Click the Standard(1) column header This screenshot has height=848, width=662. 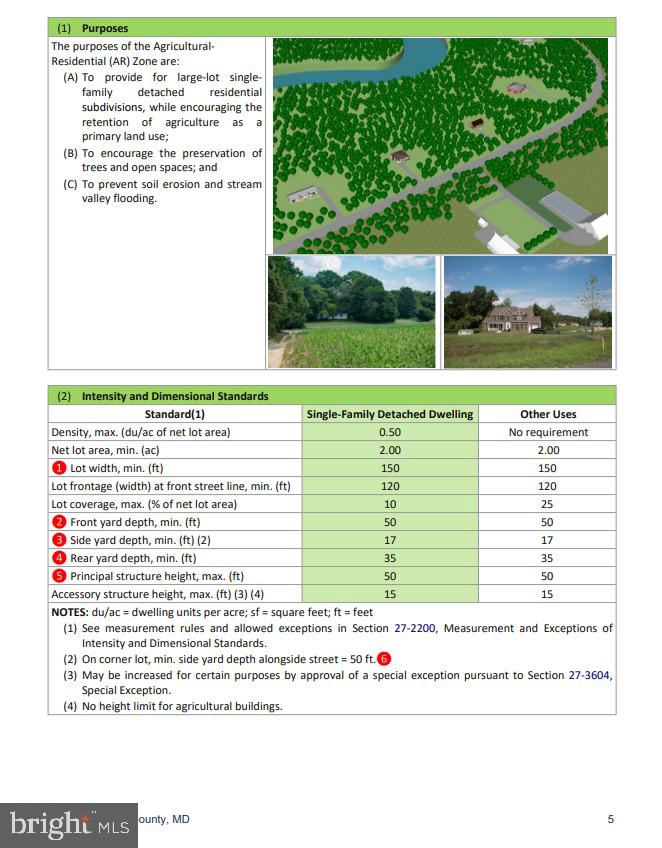pyautogui.click(x=175, y=414)
